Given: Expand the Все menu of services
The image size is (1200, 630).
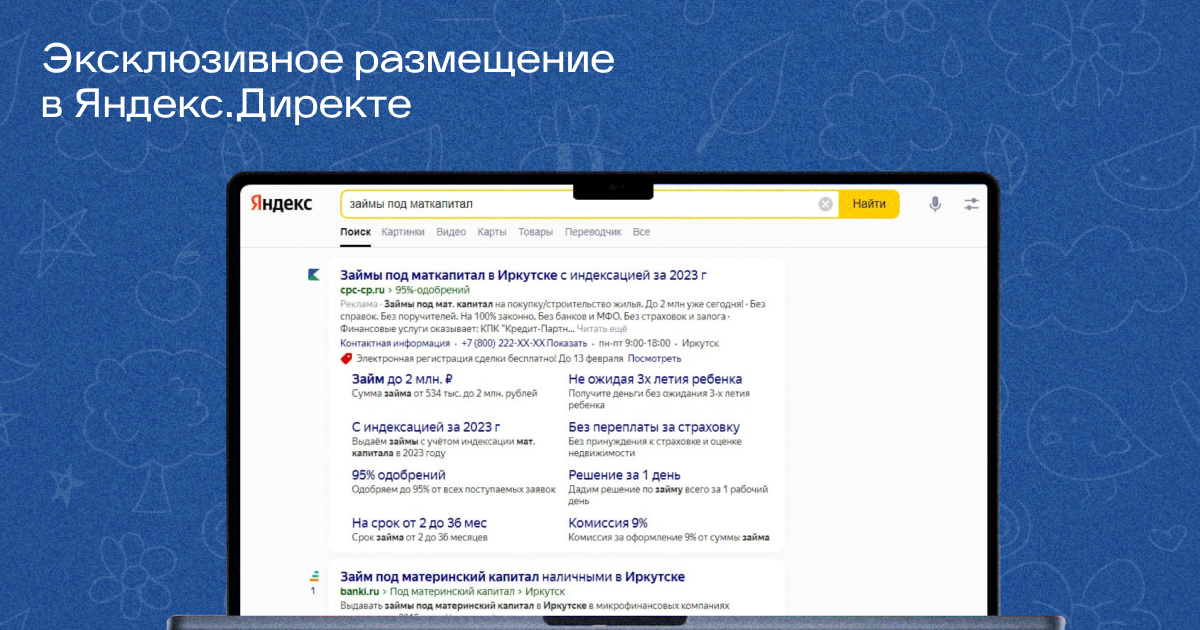Looking at the screenshot, I should pos(641,232).
